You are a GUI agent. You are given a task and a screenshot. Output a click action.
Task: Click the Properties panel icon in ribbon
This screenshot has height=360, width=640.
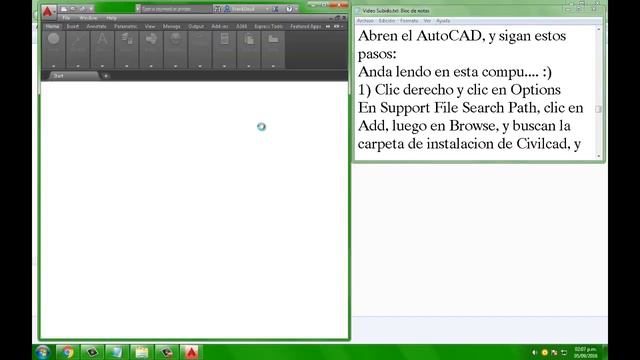click(176, 39)
